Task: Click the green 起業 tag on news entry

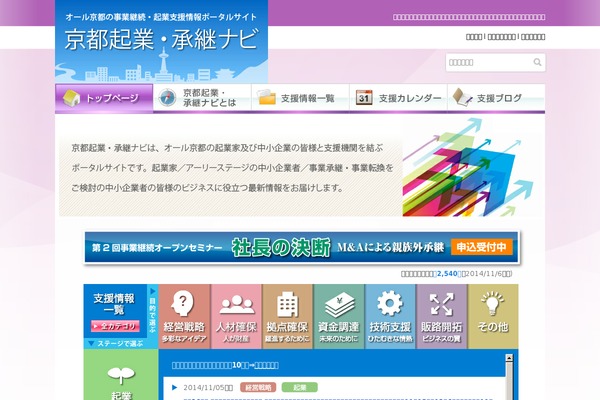Action: [x=300, y=387]
